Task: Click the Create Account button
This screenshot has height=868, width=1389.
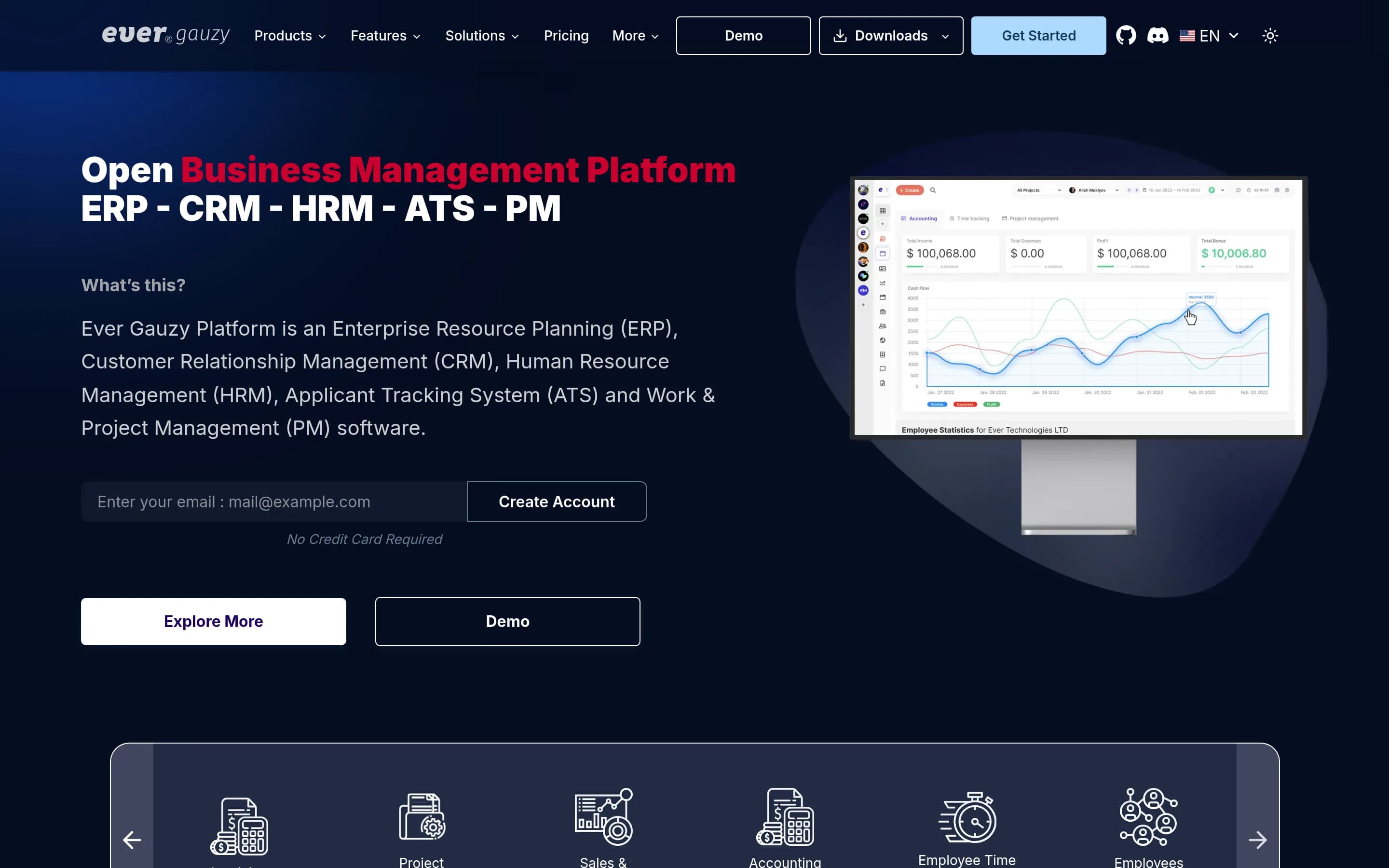Action: pyautogui.click(x=557, y=502)
